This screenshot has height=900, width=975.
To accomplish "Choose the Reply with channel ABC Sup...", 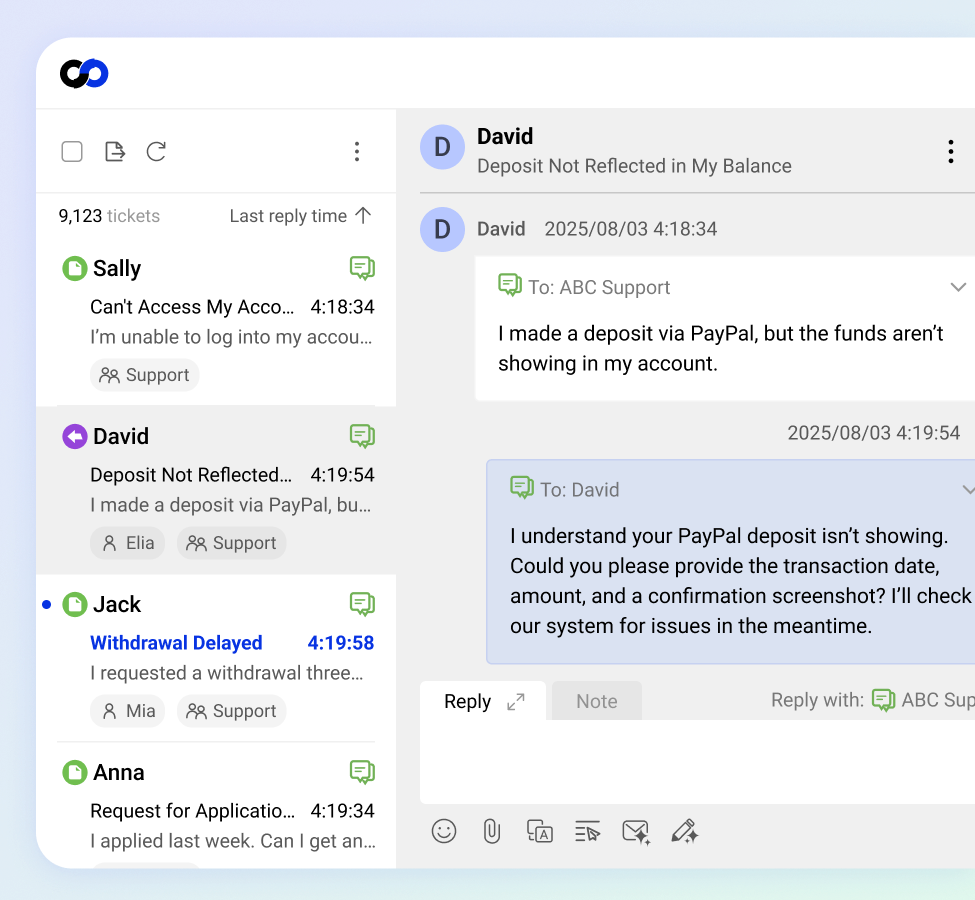I will (923, 700).
